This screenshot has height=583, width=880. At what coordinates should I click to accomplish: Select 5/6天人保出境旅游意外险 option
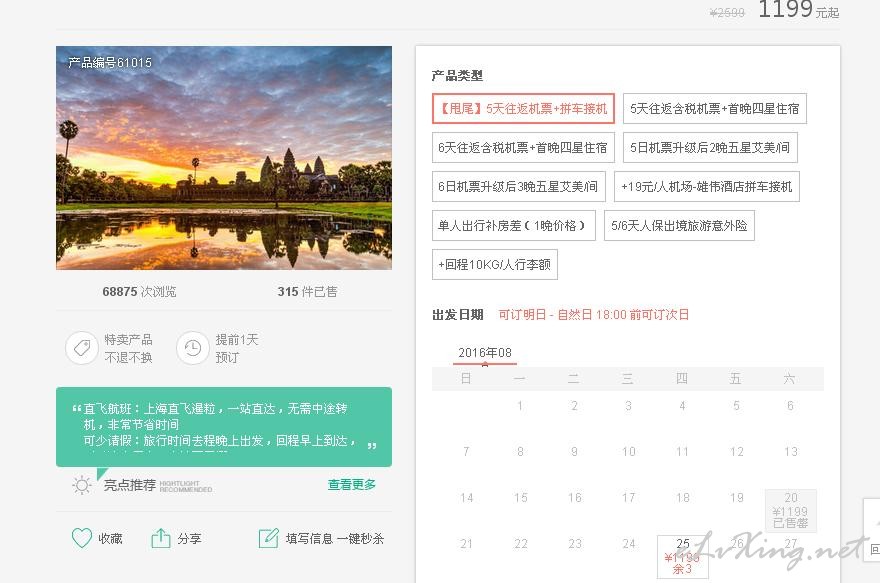679,226
